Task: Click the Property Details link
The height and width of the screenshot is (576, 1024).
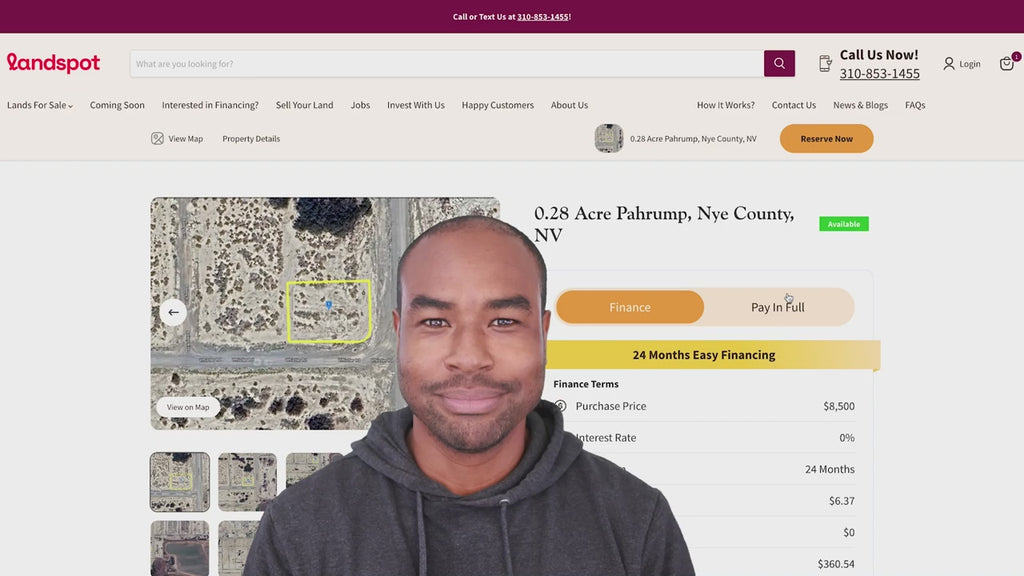Action: [x=251, y=138]
